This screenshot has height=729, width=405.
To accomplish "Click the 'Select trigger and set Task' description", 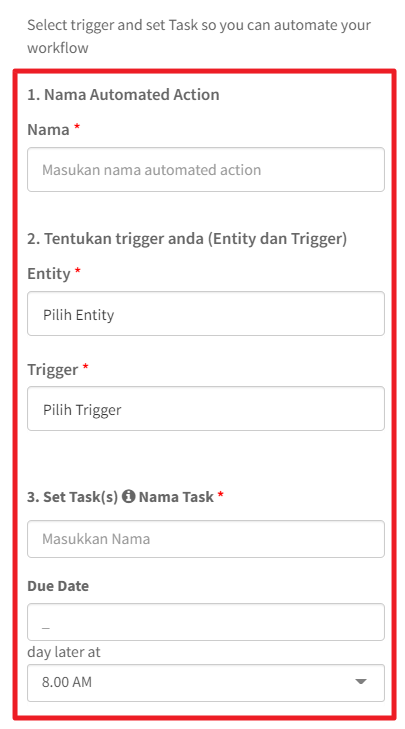I will click(x=199, y=36).
